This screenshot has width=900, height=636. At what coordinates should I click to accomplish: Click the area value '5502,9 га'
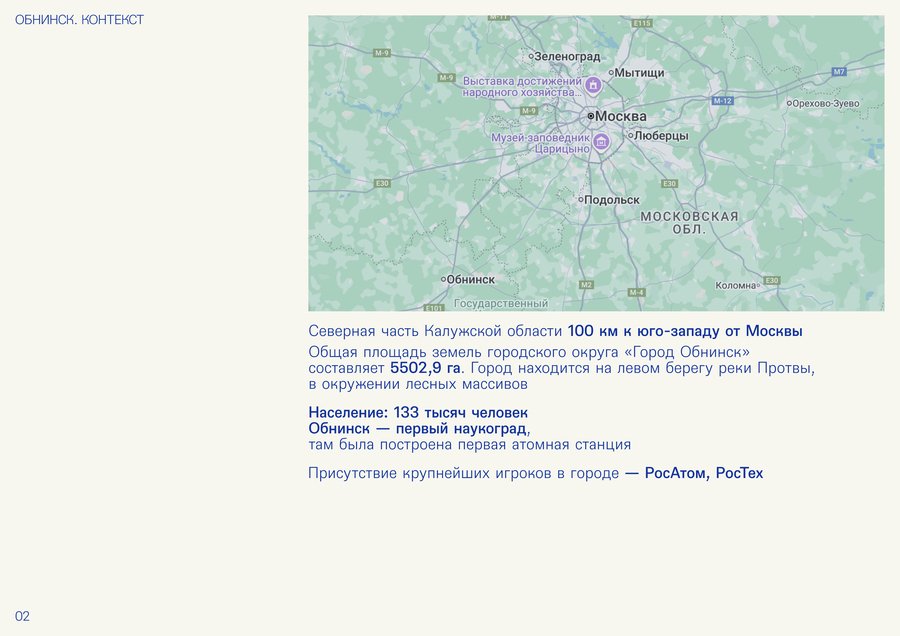tap(425, 368)
